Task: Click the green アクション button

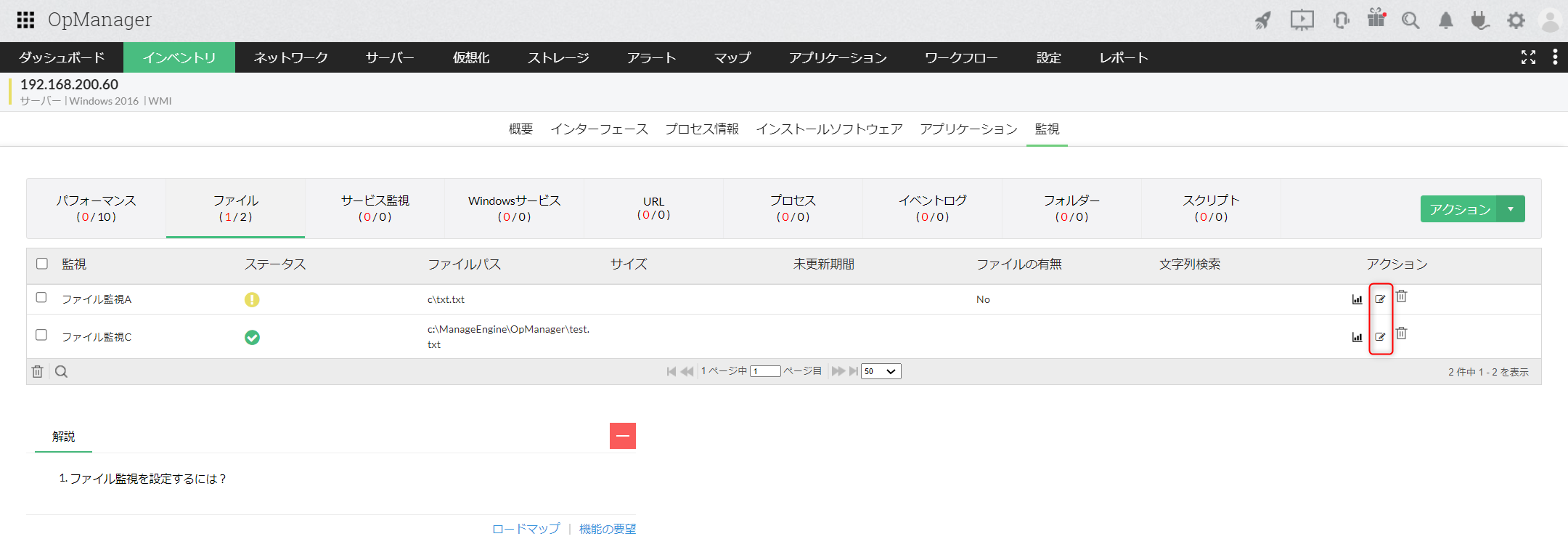Action: pyautogui.click(x=1459, y=209)
